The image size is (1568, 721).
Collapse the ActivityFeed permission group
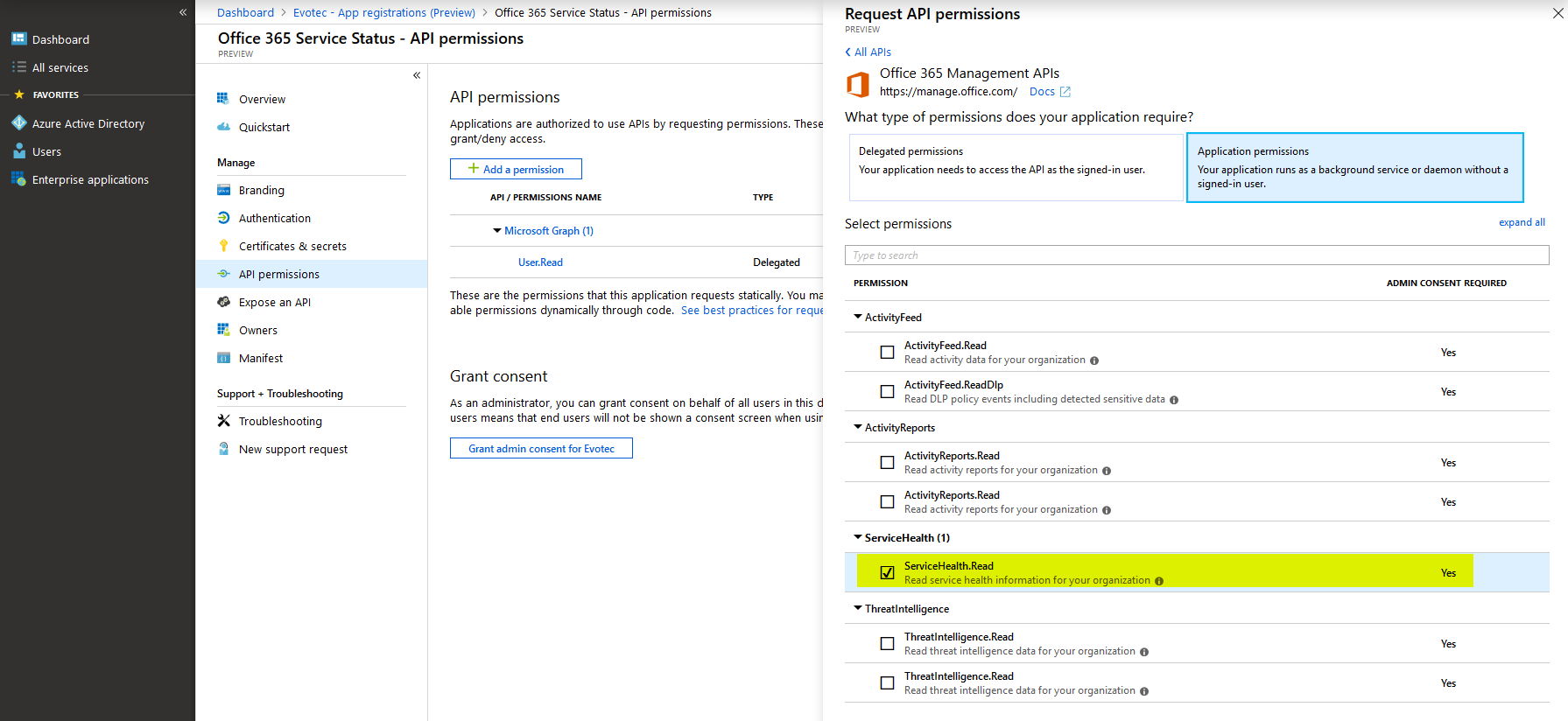(x=858, y=317)
